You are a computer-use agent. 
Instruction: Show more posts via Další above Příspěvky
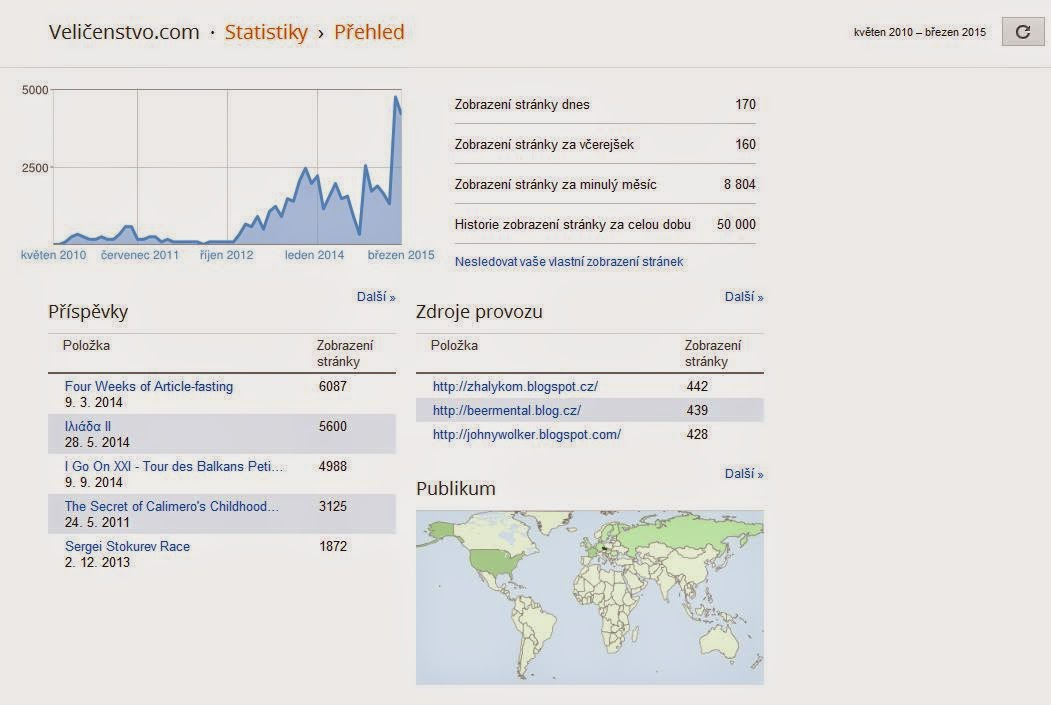[x=375, y=297]
